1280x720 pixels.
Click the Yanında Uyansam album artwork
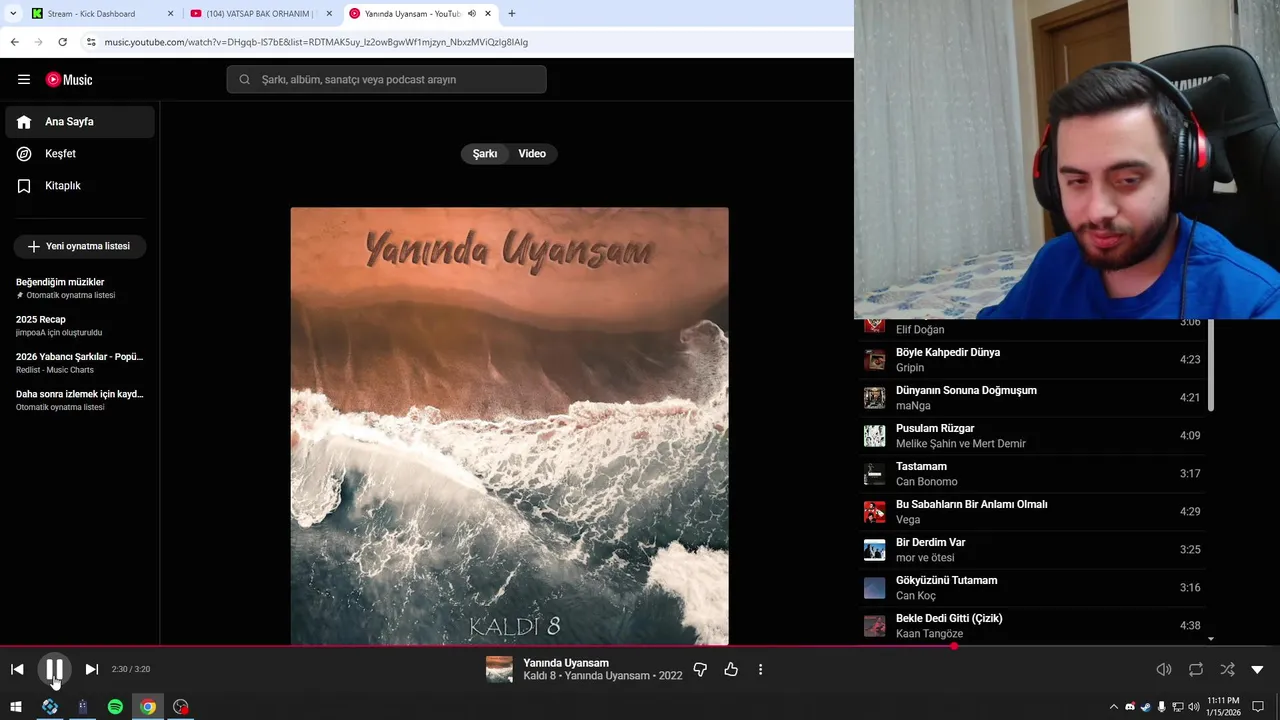coord(509,426)
